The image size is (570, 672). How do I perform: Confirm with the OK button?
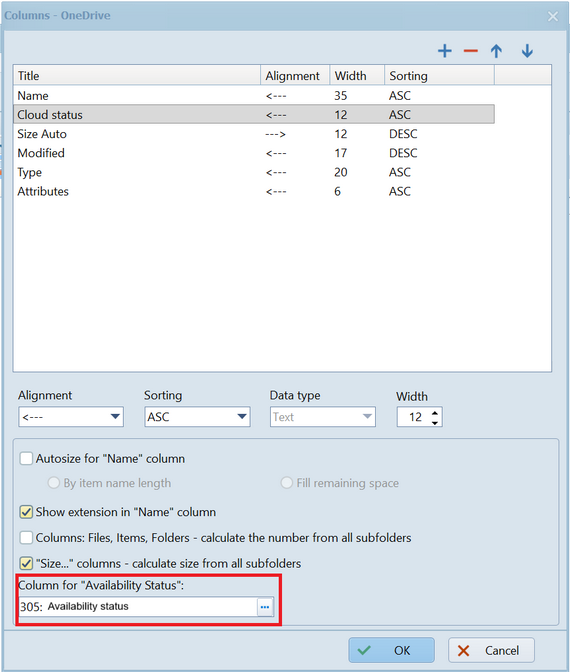point(391,650)
